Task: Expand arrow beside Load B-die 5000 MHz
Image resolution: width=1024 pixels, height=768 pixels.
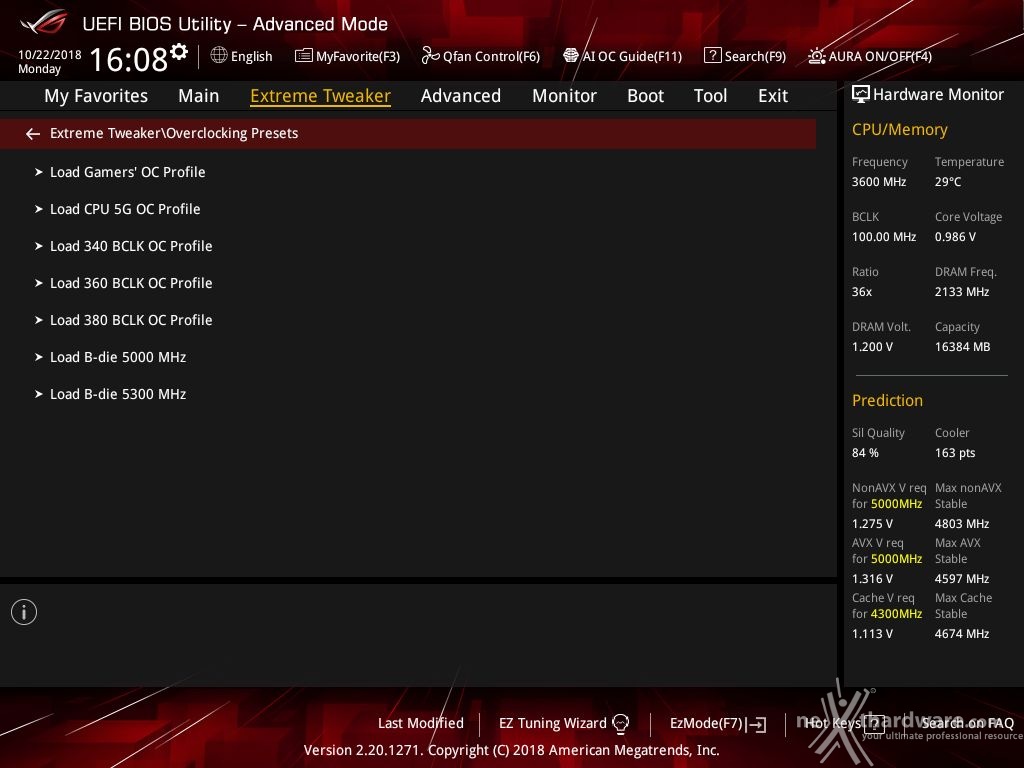Action: [x=39, y=357]
